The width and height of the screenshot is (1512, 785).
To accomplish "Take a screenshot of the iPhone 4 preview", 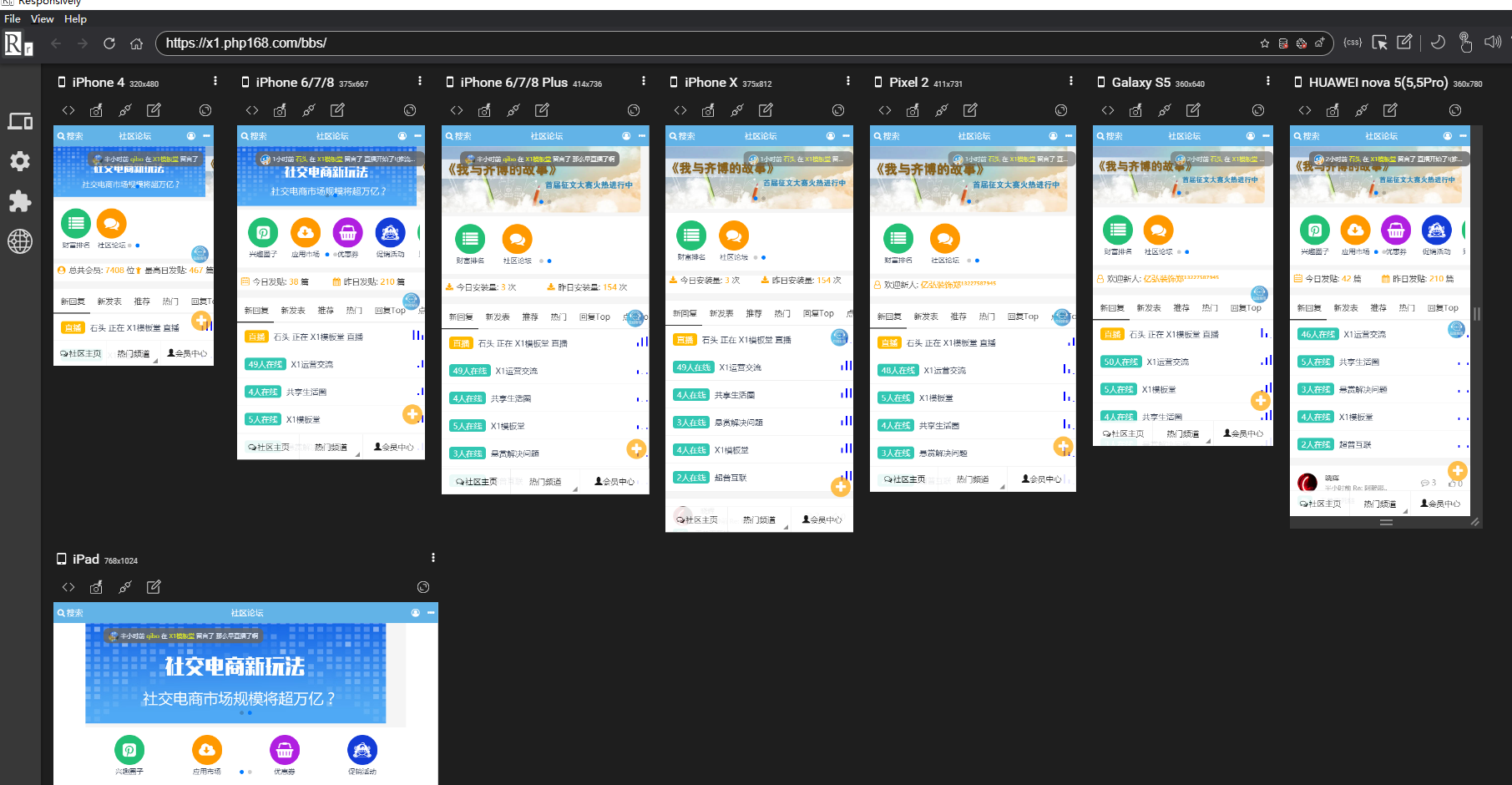I will coord(97,110).
